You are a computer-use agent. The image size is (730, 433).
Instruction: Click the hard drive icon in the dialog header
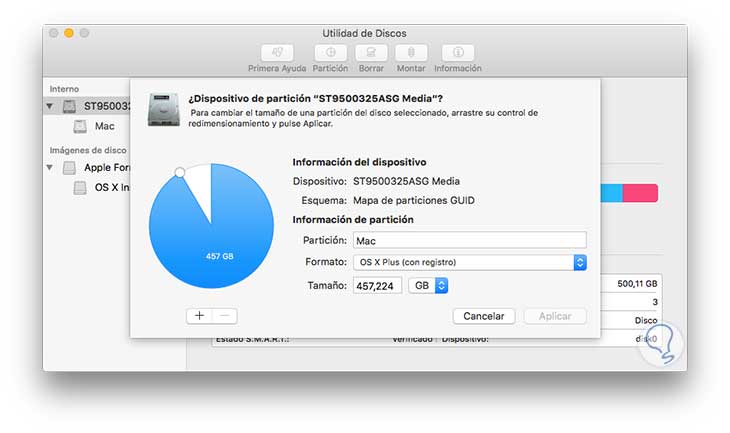163,110
